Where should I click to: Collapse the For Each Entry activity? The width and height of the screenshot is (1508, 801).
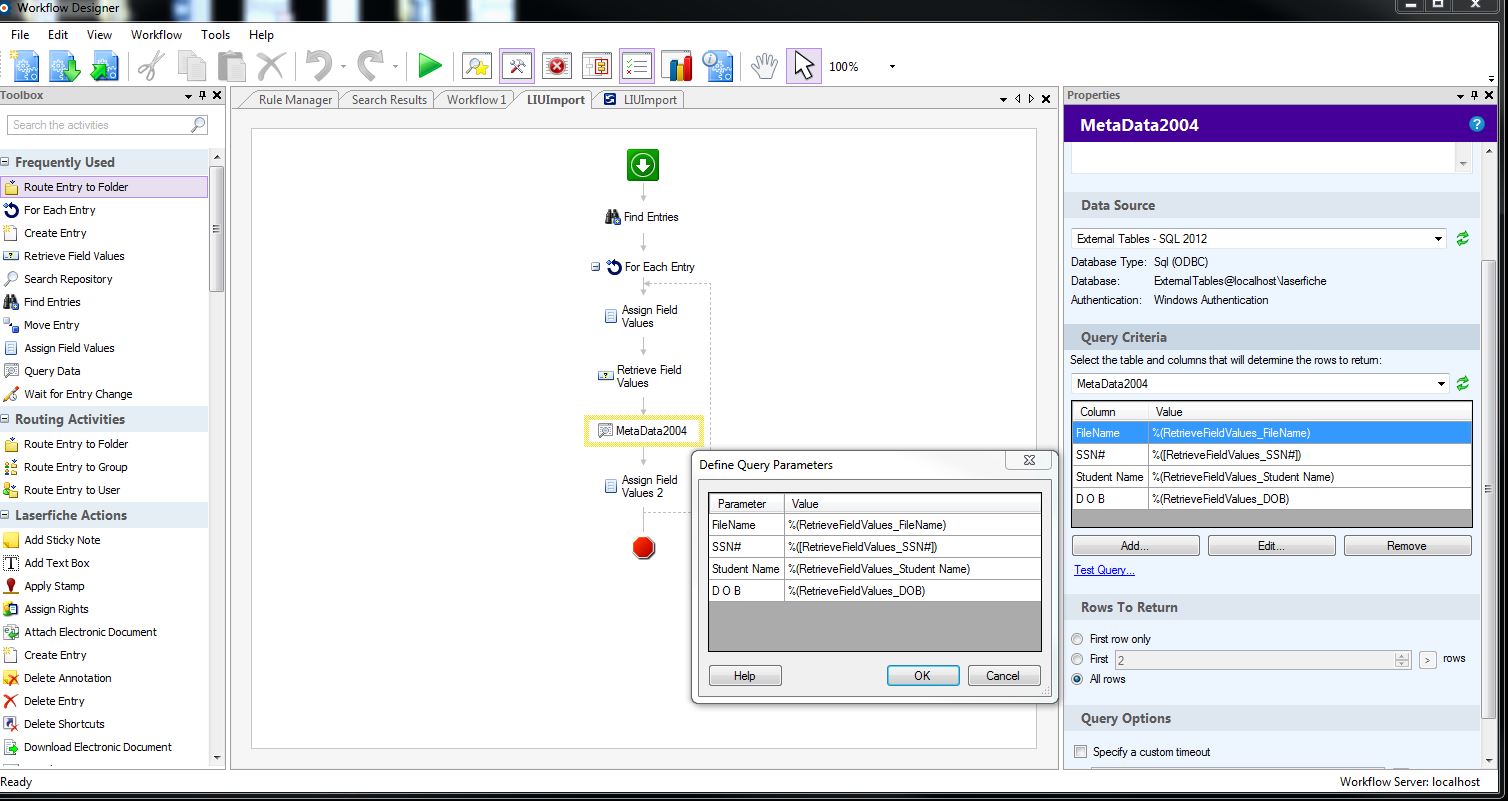(x=596, y=267)
